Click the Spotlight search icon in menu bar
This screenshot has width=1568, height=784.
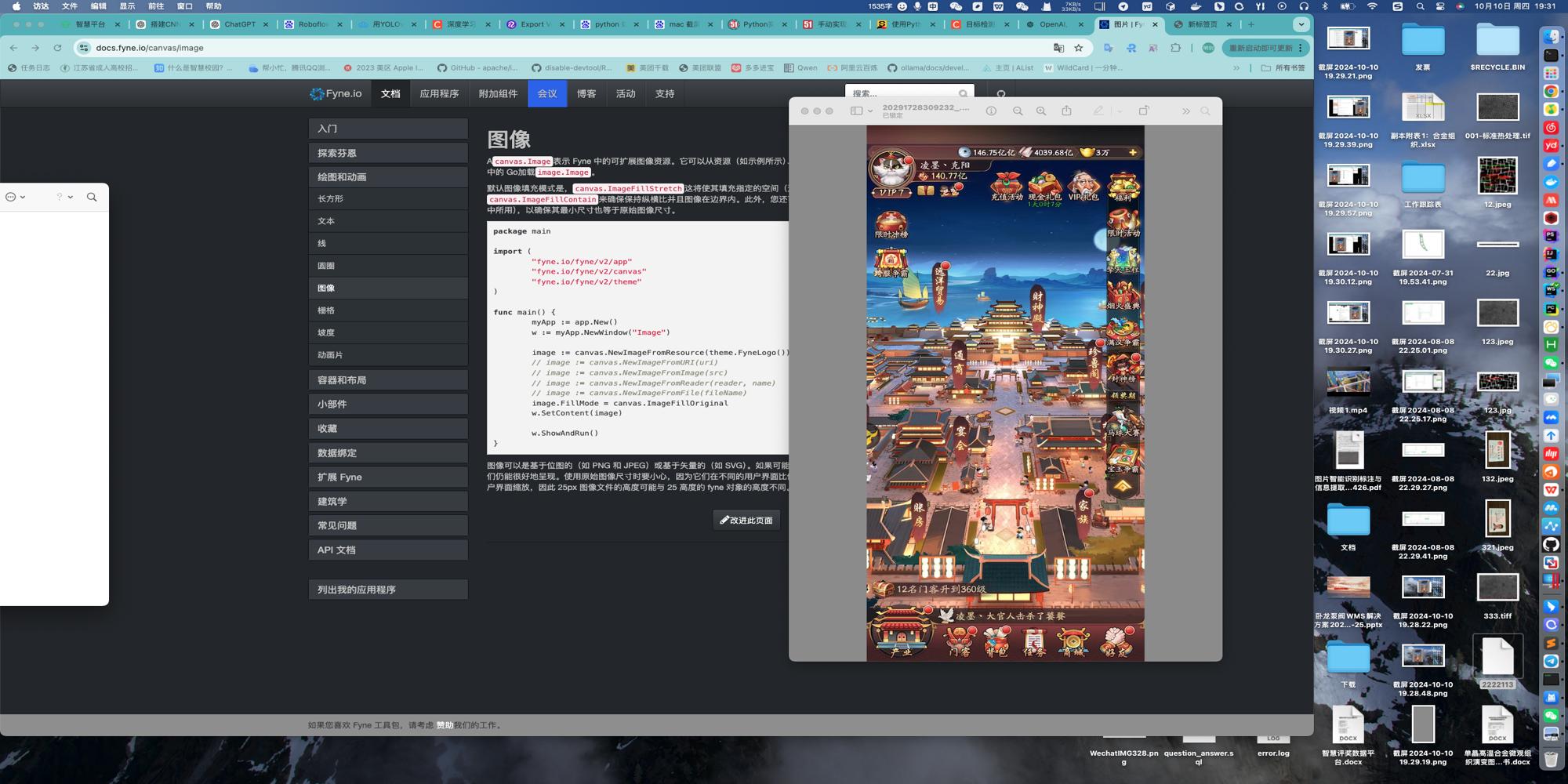pyautogui.click(x=1420, y=6)
